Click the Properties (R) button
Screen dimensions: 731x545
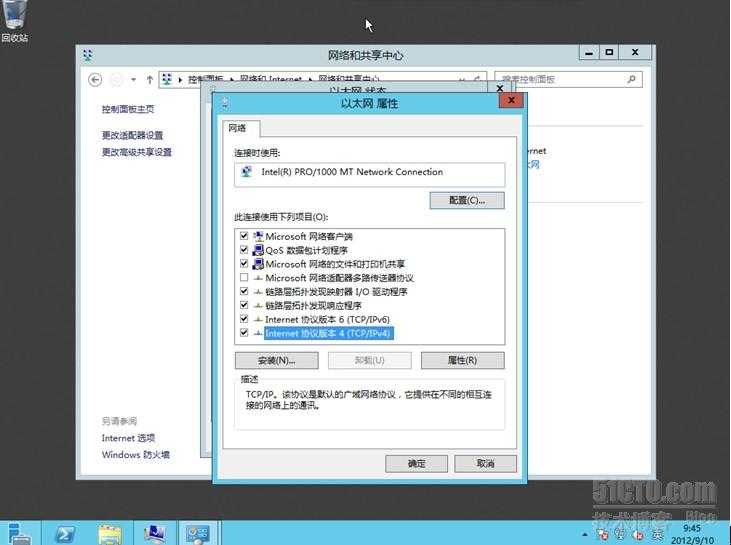point(462,360)
